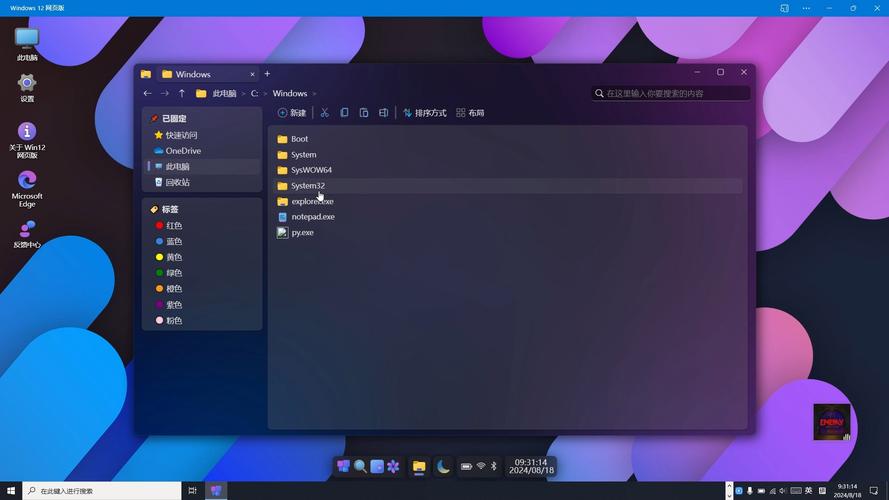Select 回收站 in the sidebar
Screen dimensions: 889x500
202,183
